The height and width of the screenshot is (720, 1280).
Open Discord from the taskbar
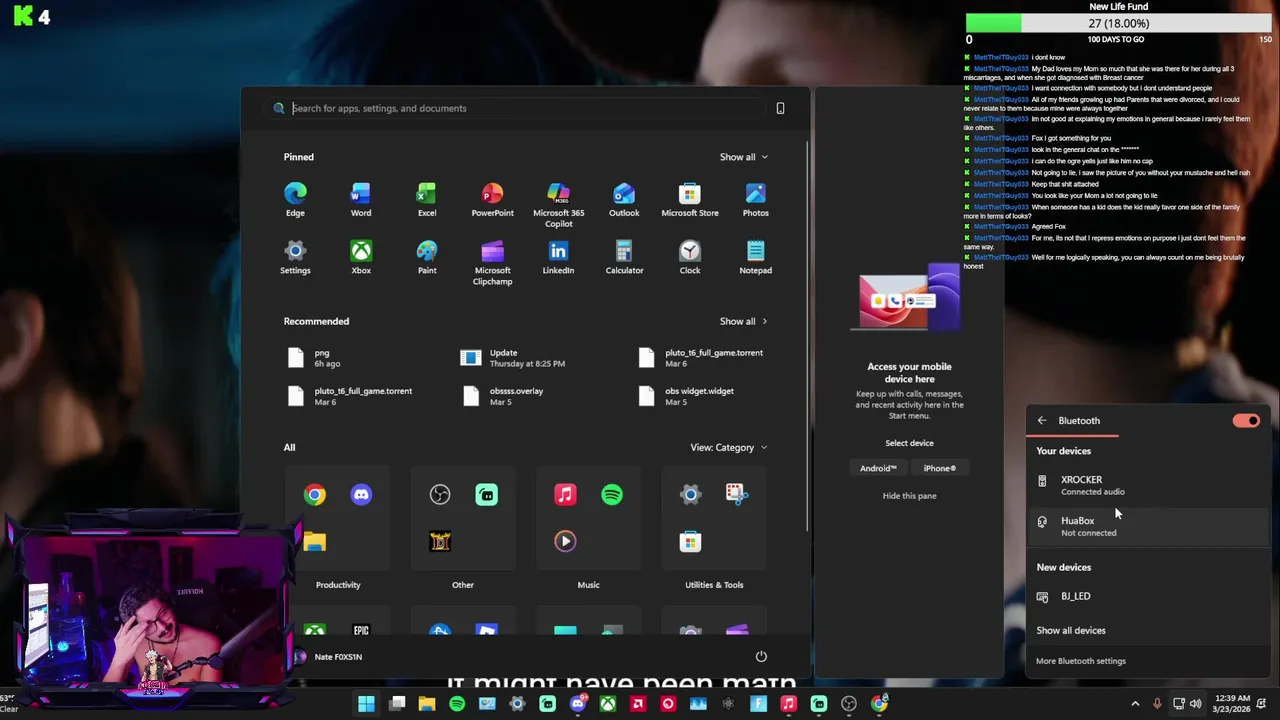click(578, 704)
